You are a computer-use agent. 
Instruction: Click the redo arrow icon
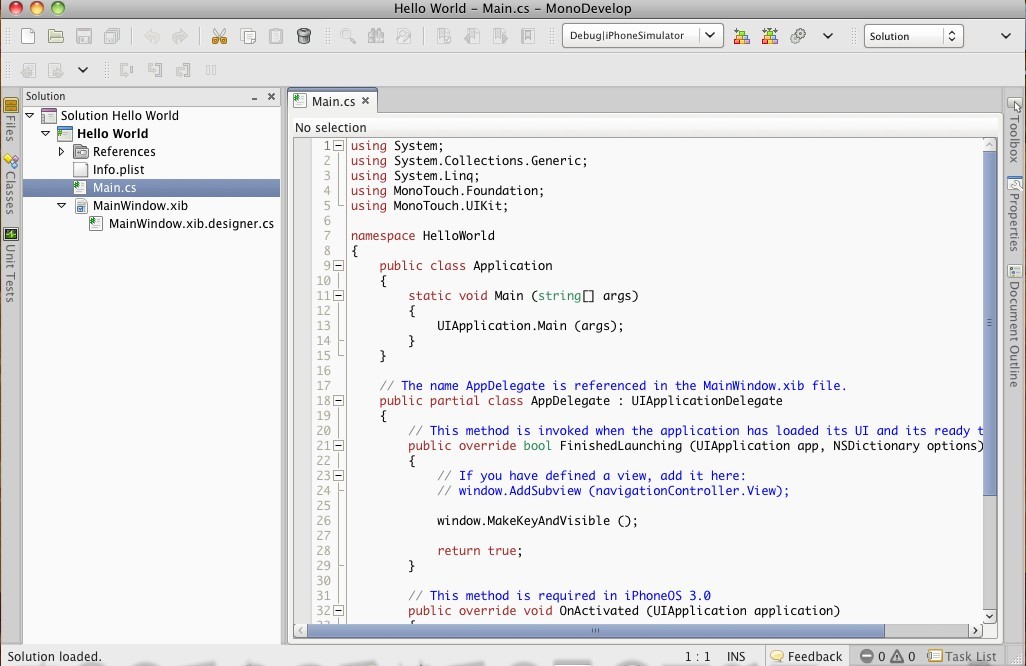click(180, 36)
